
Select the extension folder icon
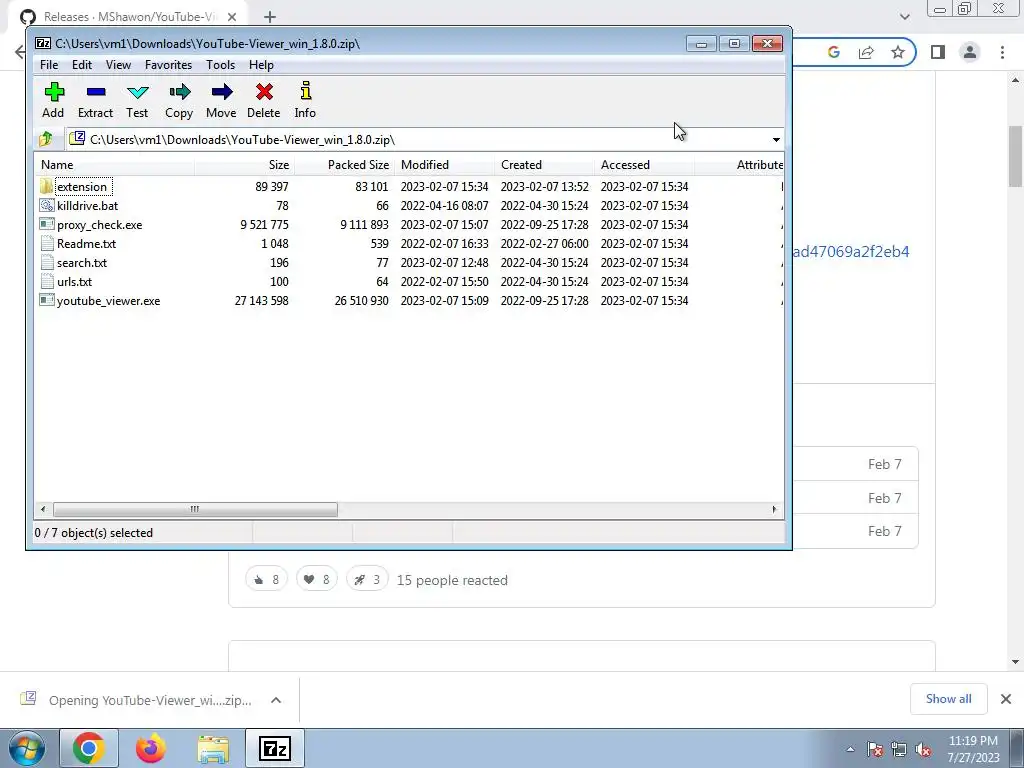[46, 186]
